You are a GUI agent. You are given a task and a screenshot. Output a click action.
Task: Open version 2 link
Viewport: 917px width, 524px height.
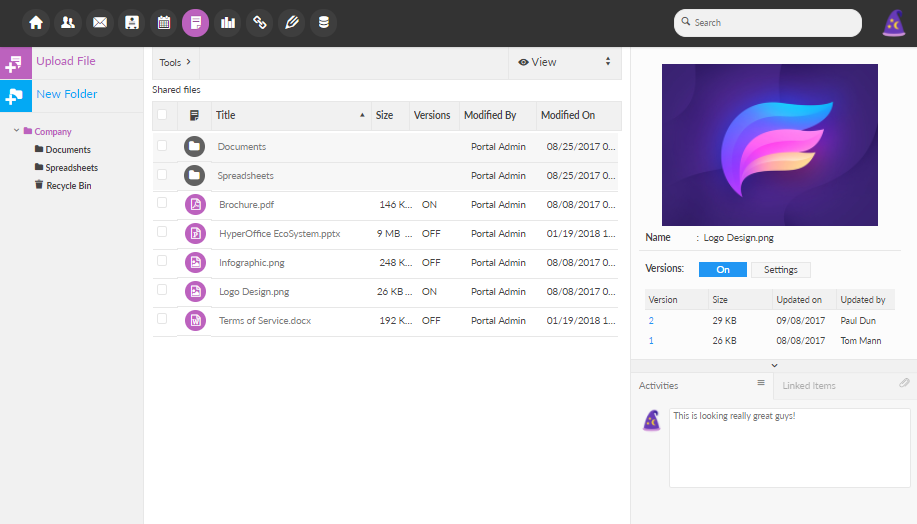pos(651,320)
